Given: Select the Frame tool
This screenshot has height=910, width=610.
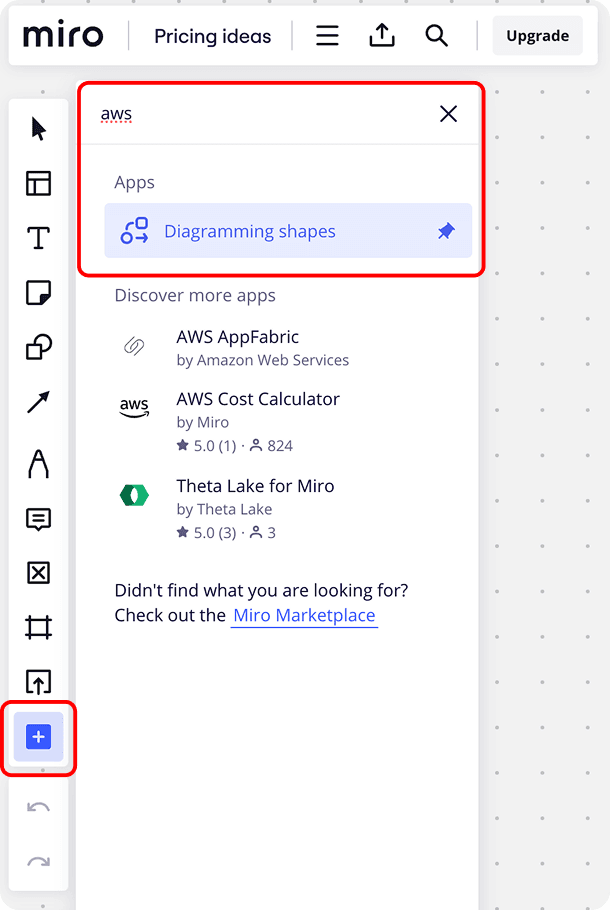Looking at the screenshot, I should coord(38,627).
